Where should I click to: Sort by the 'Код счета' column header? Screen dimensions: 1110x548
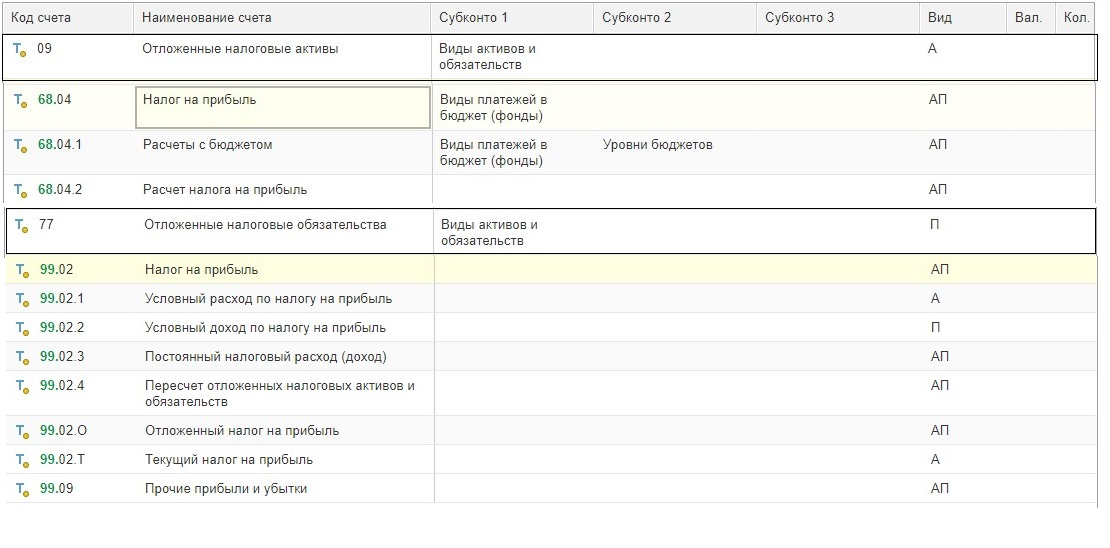click(41, 18)
